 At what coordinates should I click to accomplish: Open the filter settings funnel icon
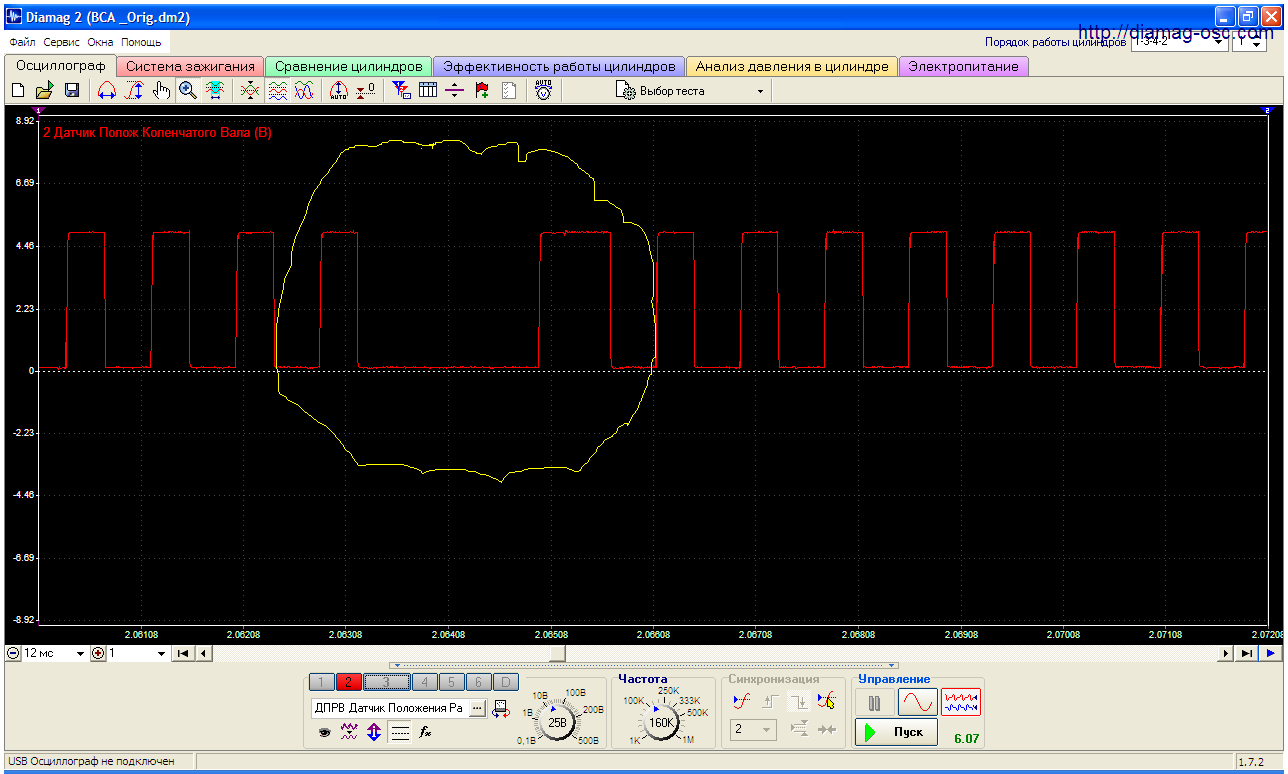(402, 91)
